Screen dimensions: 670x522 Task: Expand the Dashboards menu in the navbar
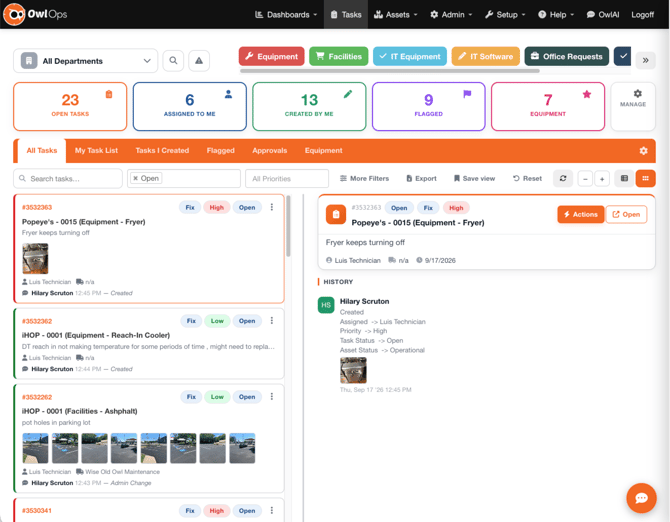(286, 15)
